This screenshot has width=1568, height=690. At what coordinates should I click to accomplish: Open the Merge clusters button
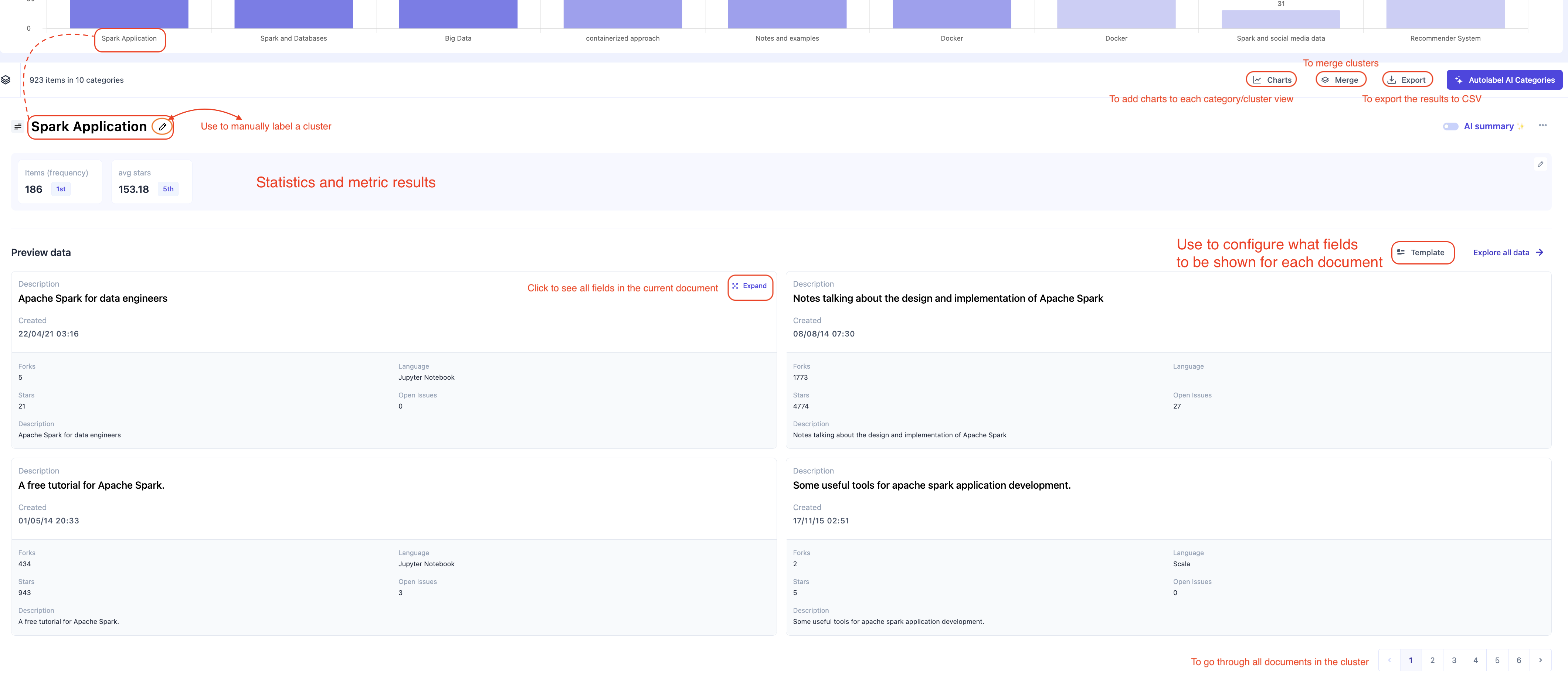pyautogui.click(x=1340, y=80)
